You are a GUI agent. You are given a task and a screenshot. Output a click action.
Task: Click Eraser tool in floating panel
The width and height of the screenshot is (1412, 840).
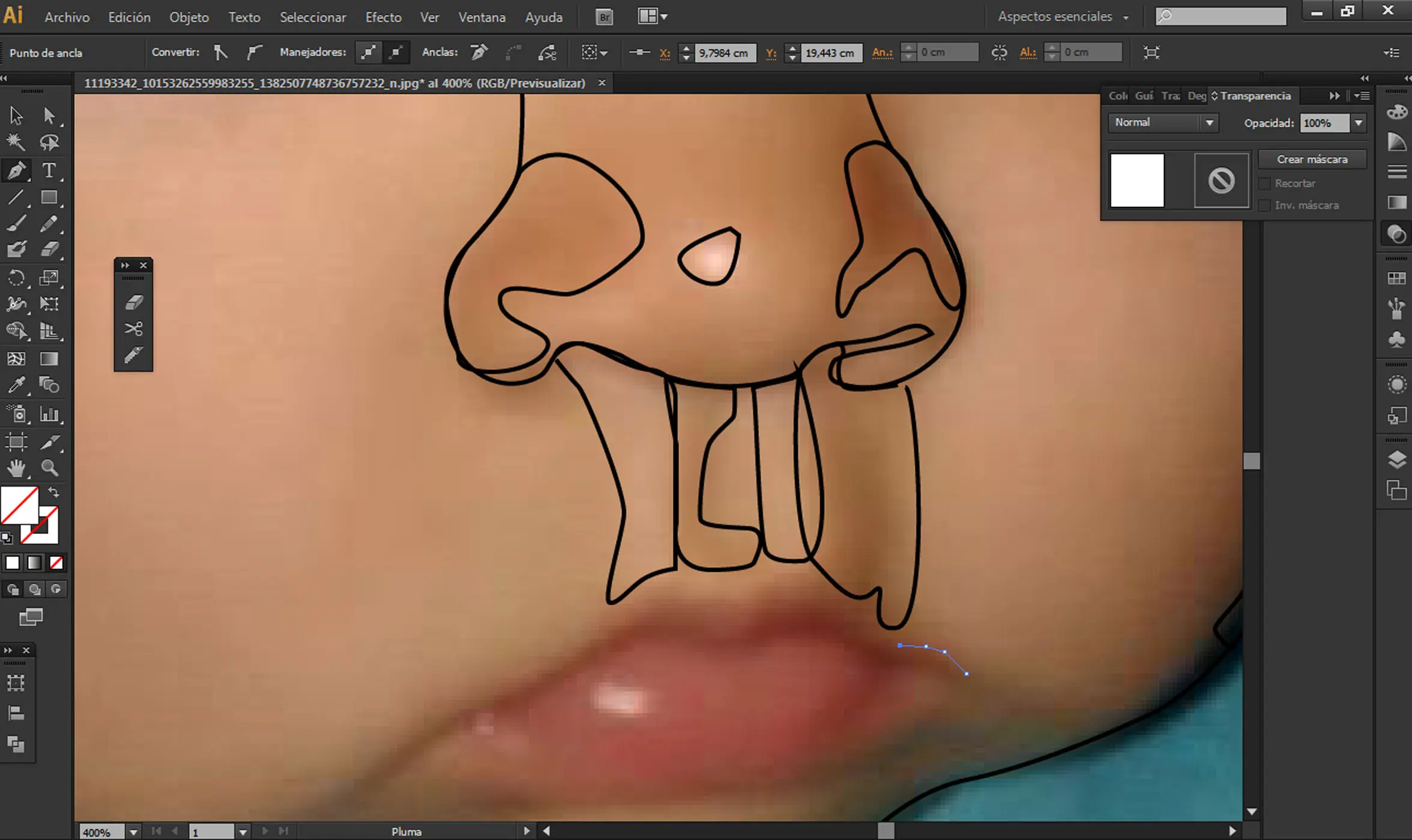(x=133, y=302)
